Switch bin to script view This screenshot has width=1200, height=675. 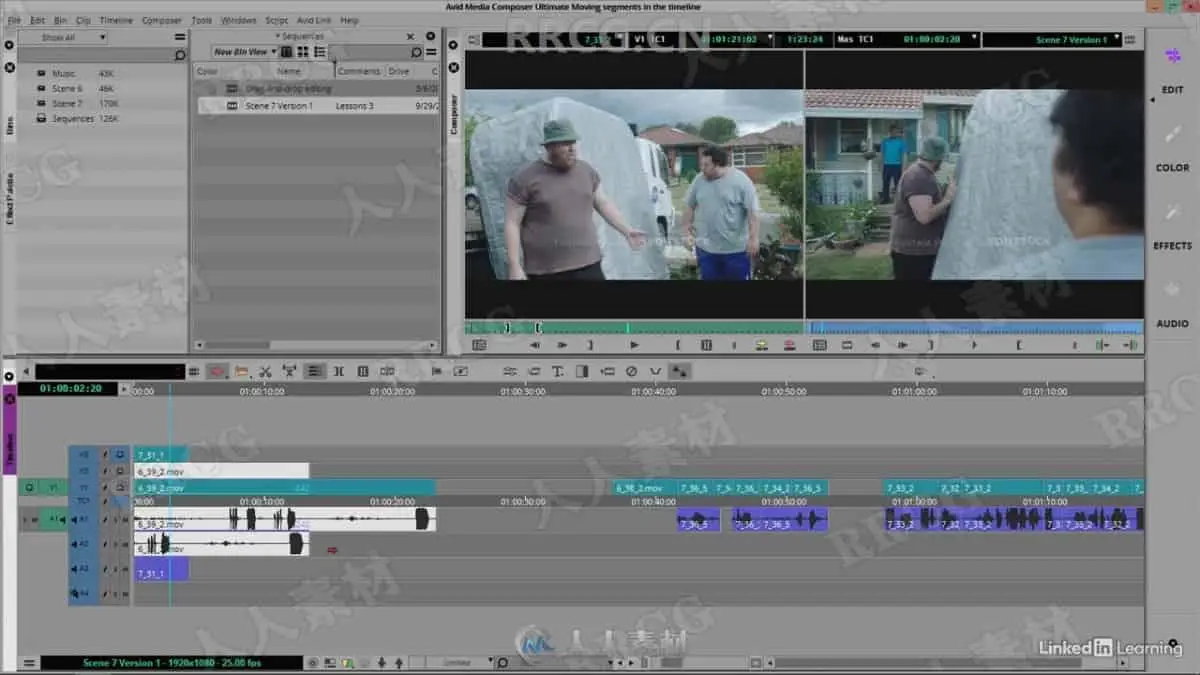(320, 52)
